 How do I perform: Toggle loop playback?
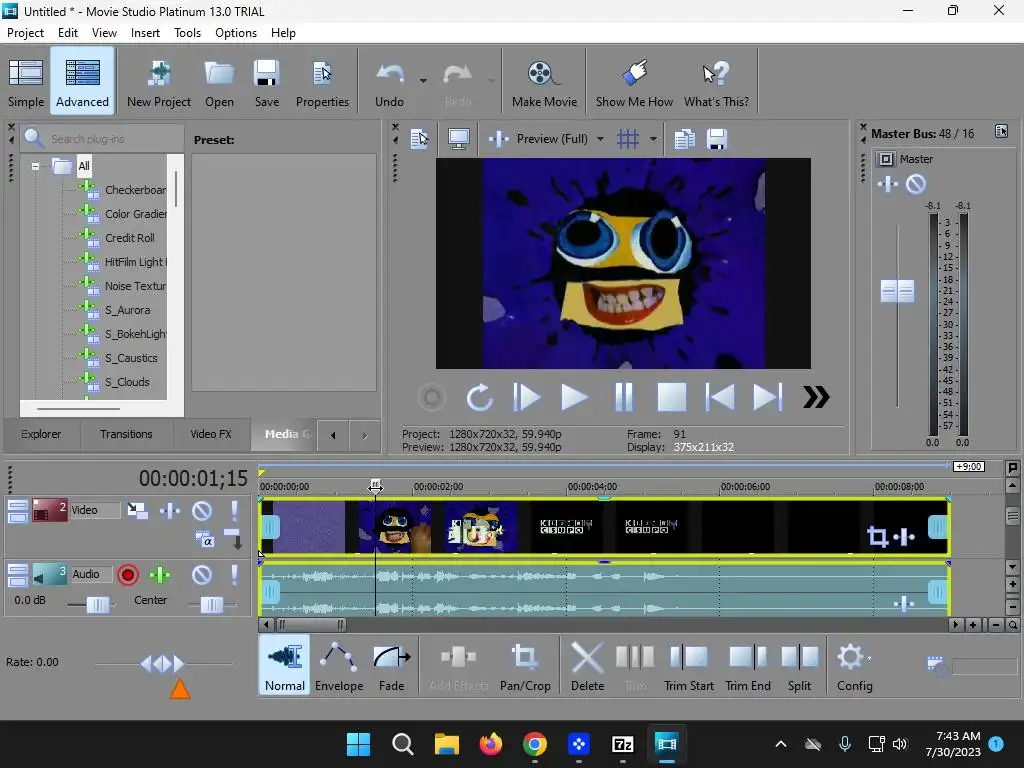479,397
